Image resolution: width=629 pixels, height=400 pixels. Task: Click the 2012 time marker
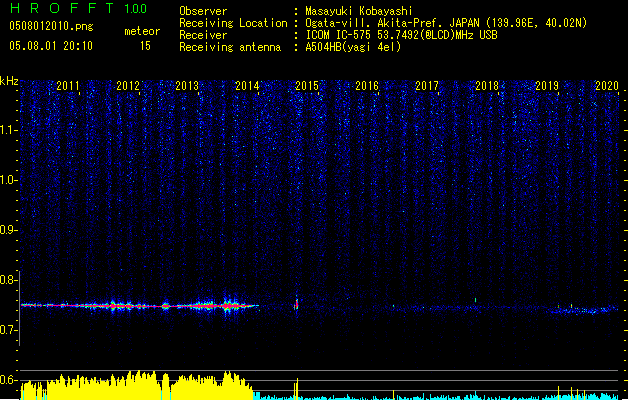pyautogui.click(x=128, y=86)
